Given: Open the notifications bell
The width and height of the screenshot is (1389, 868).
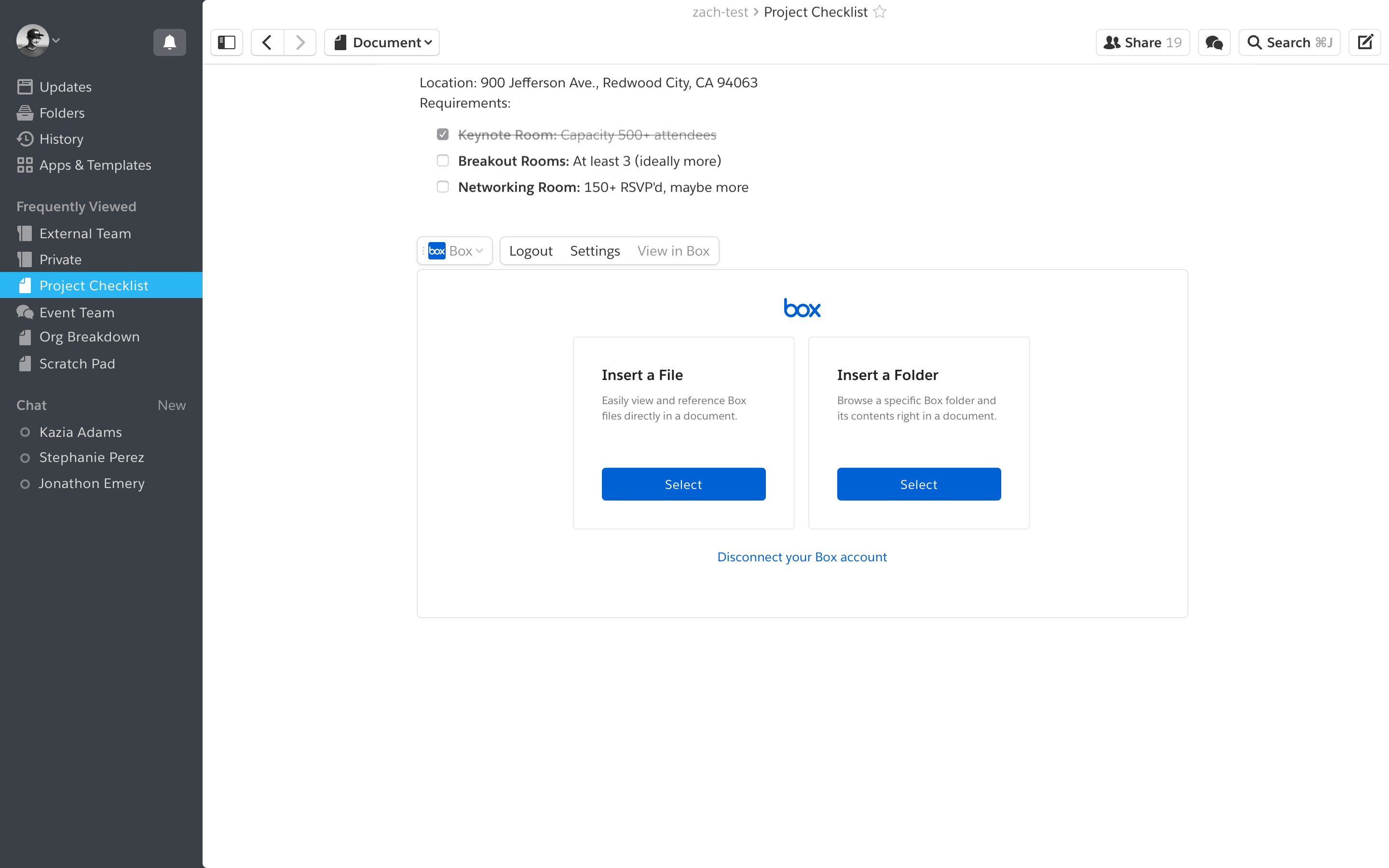Looking at the screenshot, I should tap(169, 42).
